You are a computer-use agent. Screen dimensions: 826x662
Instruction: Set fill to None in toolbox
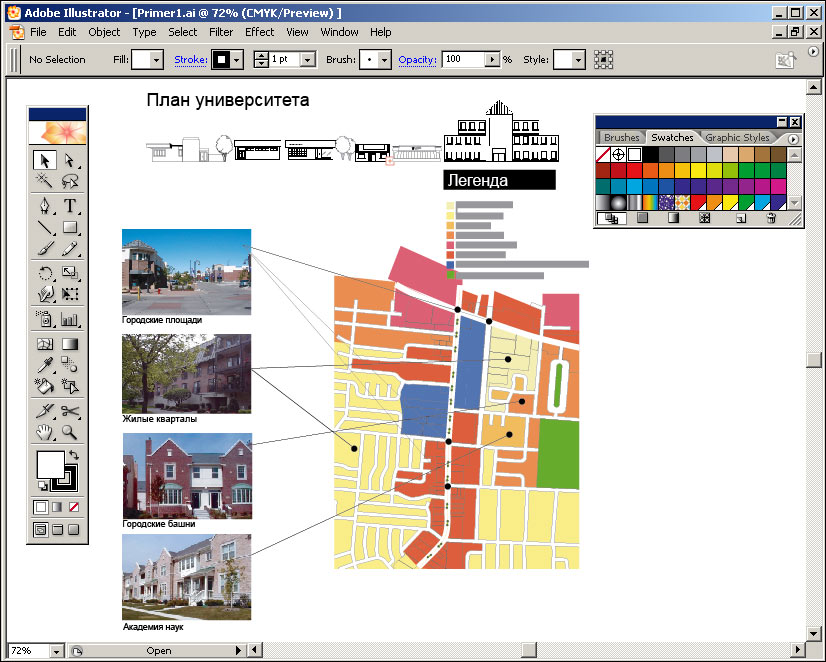tap(74, 507)
